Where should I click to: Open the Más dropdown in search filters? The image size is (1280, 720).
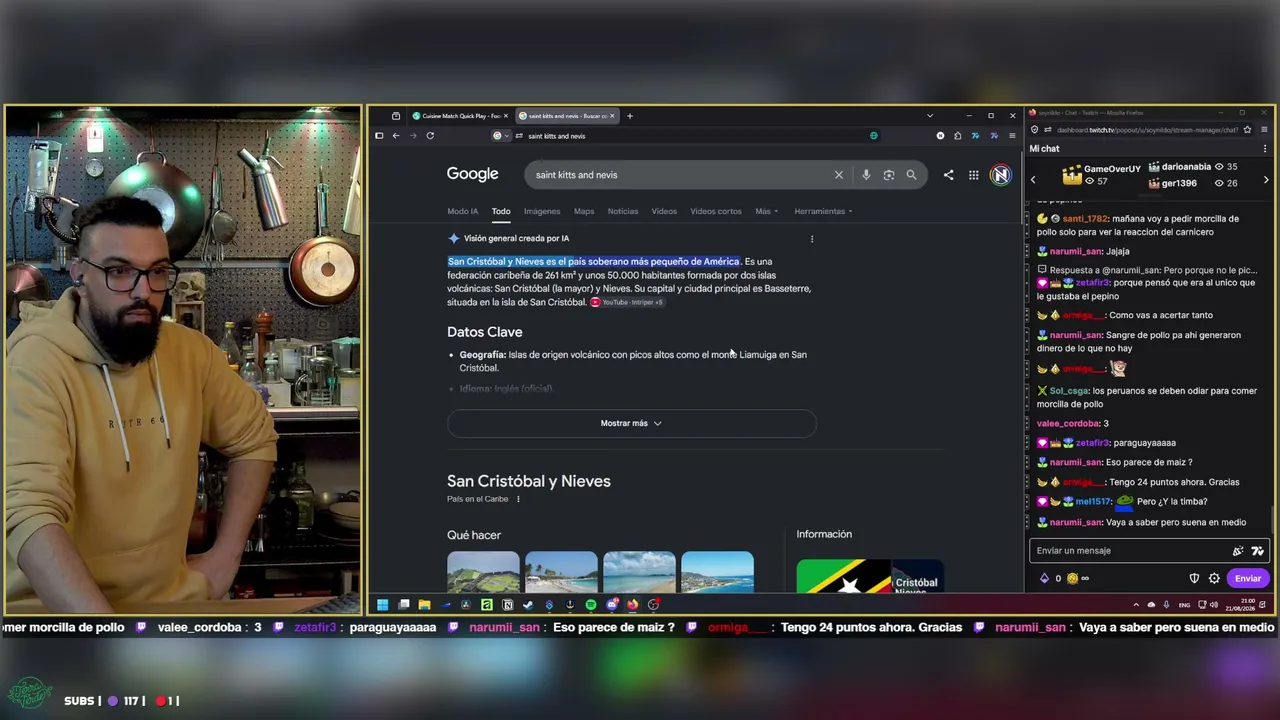click(x=767, y=211)
